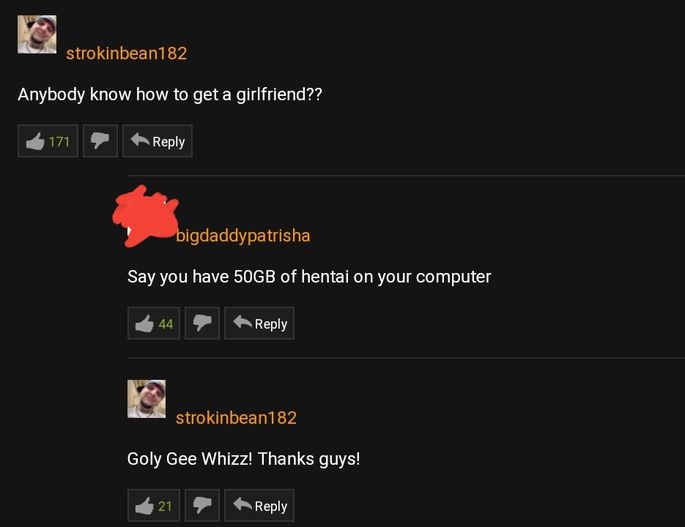Reply to the "Goly Gee Whizz" comment
The height and width of the screenshot is (527, 685).
coord(259,506)
